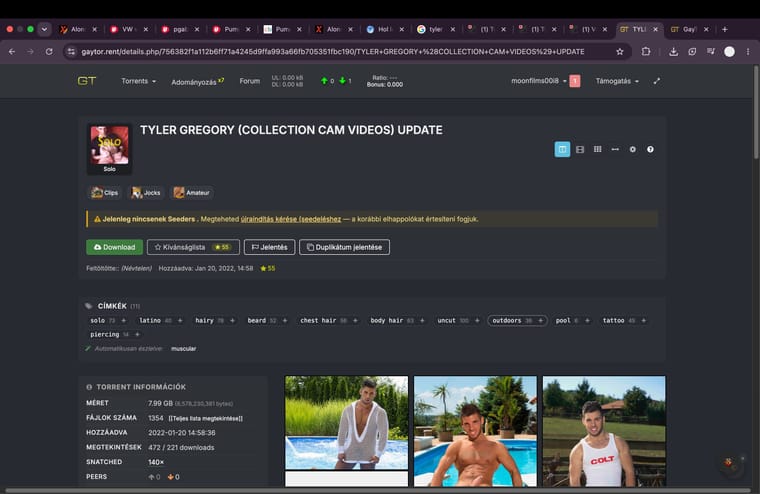Switch to the VW browser tab
The width and height of the screenshot is (760, 494).
point(128,29)
